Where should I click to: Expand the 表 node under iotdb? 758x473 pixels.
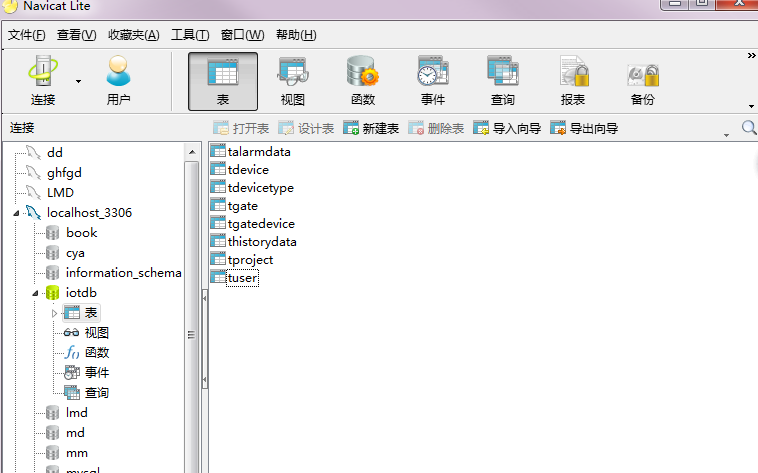pyautogui.click(x=54, y=313)
